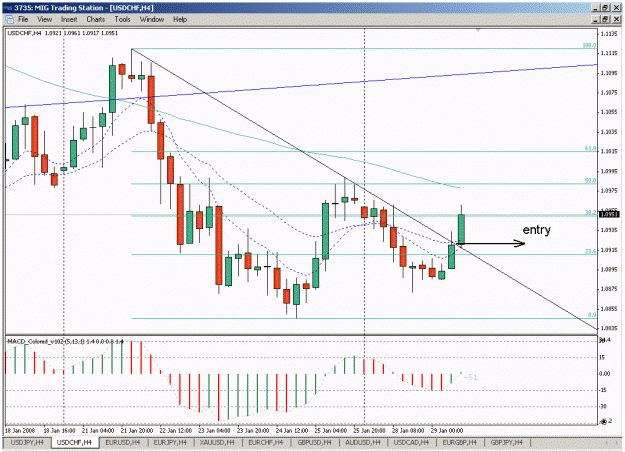625x452 pixels.
Task: Click the 61.8 Fibonacci level label
Action: coord(590,149)
